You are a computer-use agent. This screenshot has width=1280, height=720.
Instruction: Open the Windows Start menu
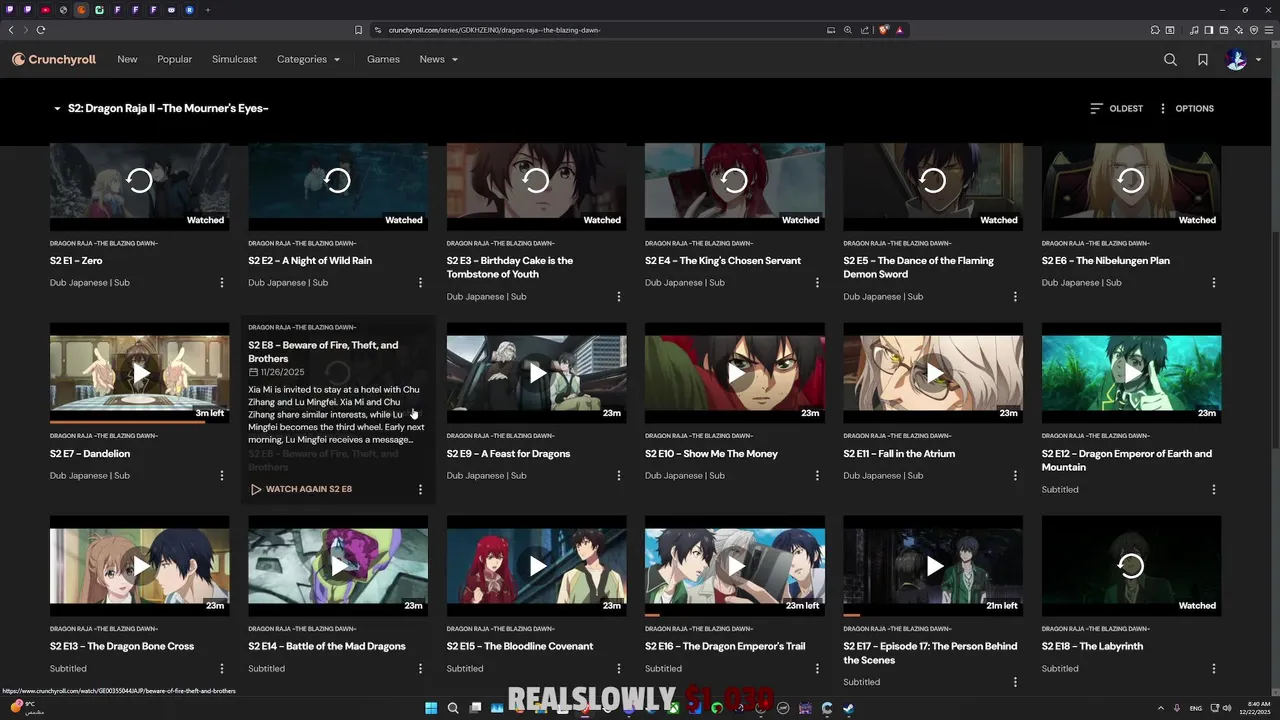click(x=431, y=708)
